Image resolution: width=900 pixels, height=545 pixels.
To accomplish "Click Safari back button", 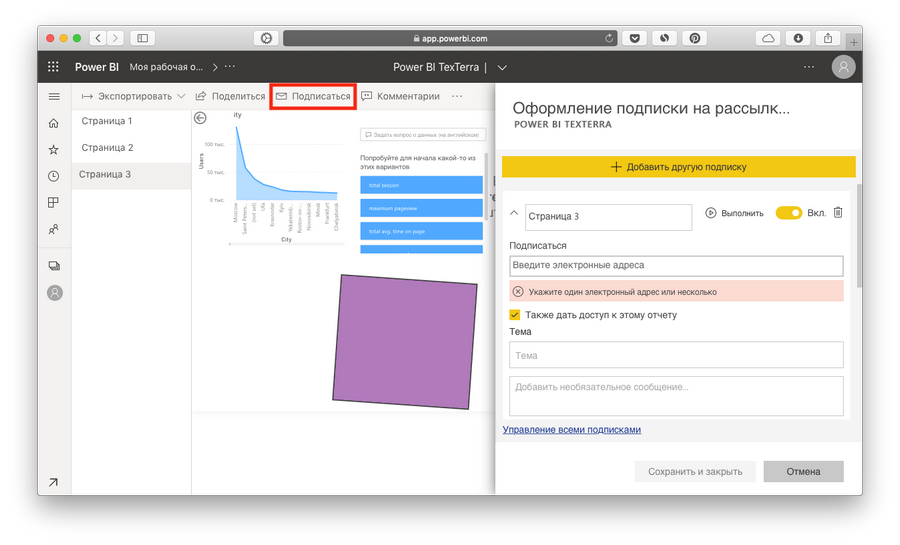I will (98, 38).
